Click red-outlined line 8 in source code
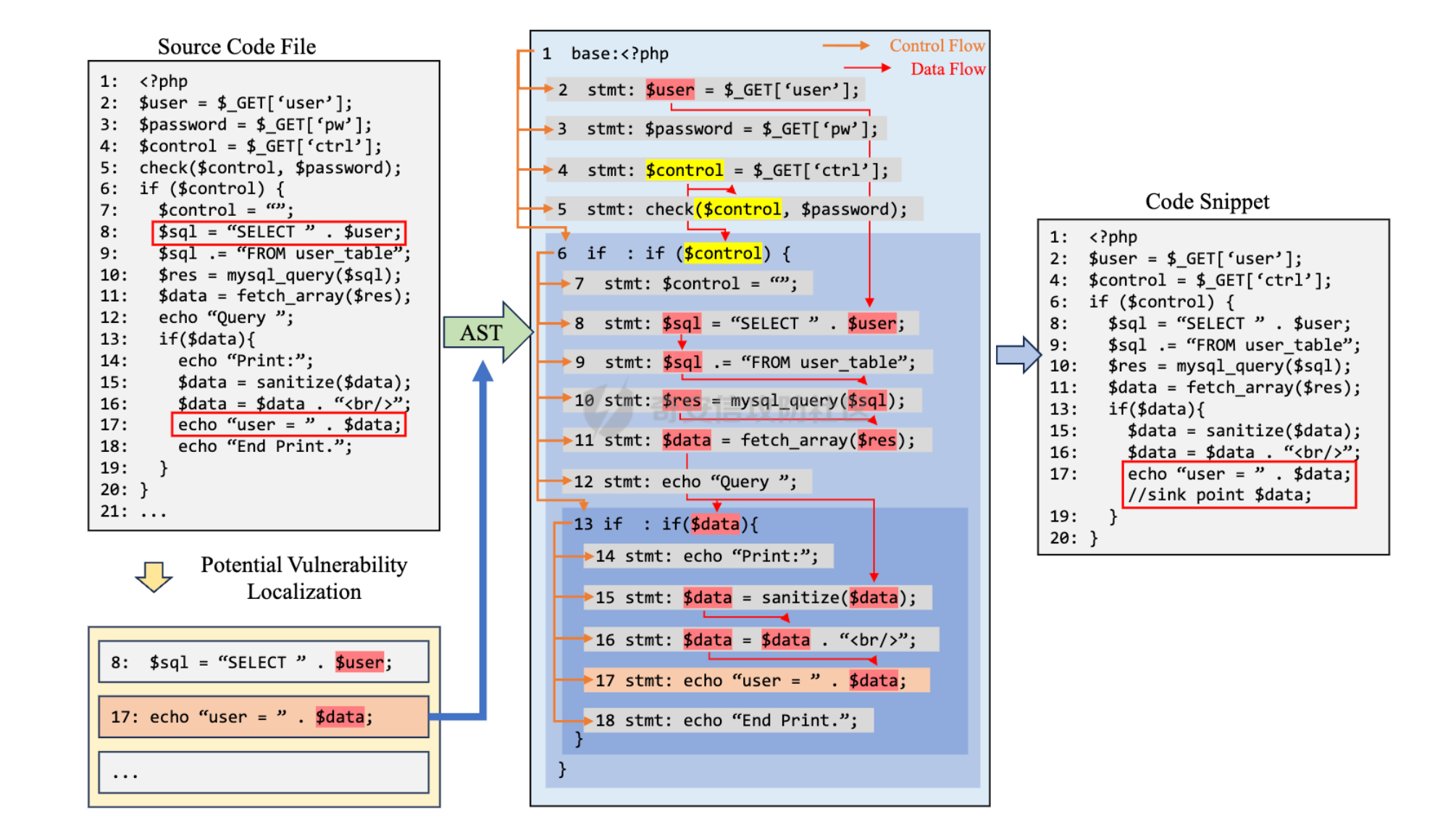1456x817 pixels. click(279, 232)
